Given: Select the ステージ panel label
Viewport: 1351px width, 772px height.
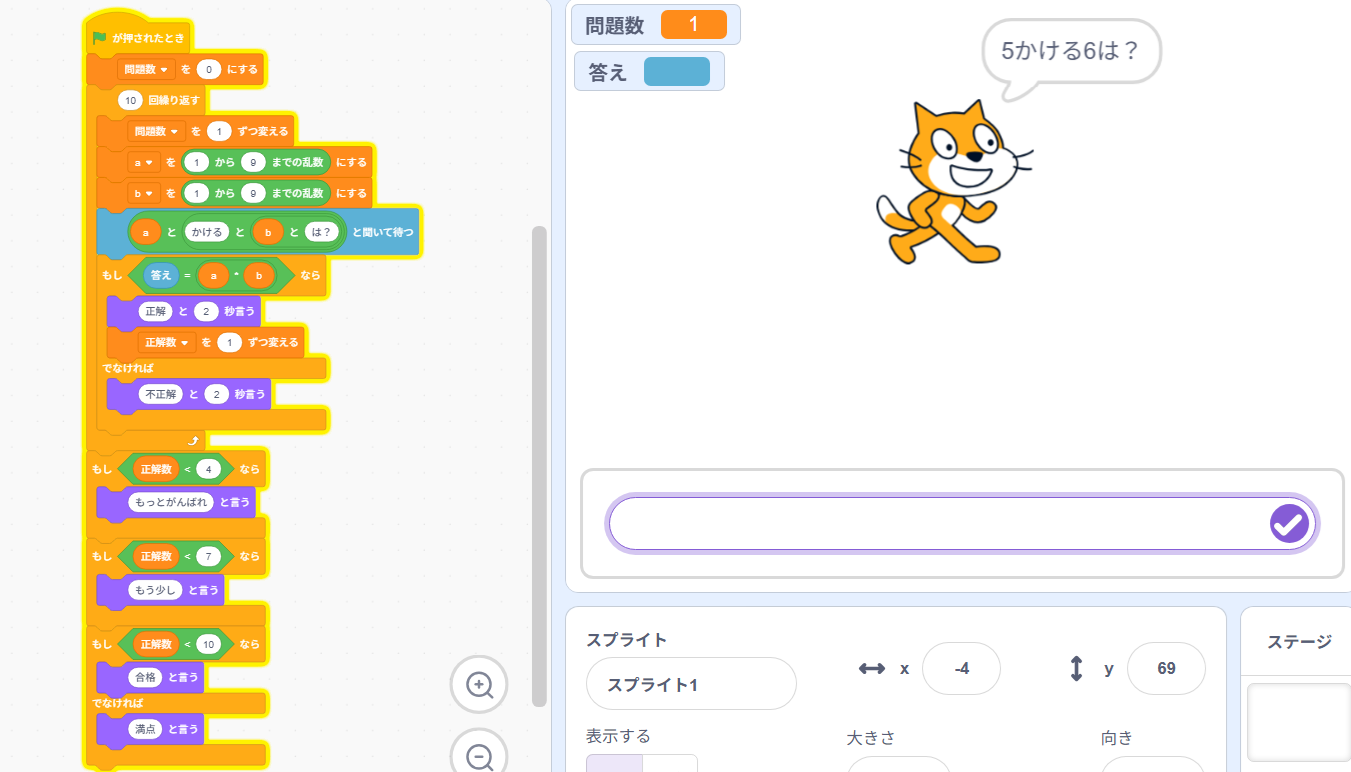Looking at the screenshot, I should [1299, 642].
